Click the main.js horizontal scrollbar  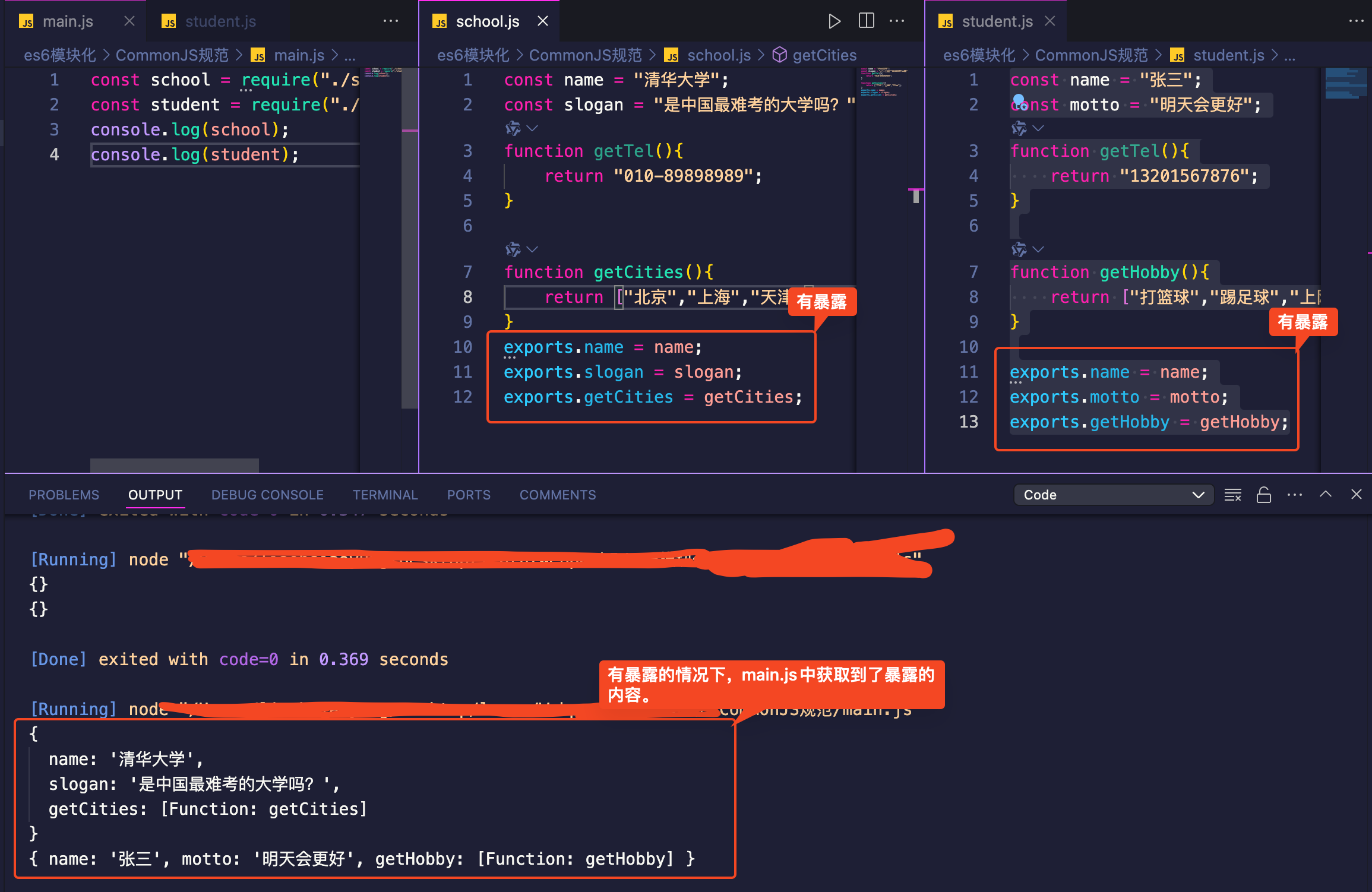click(174, 465)
